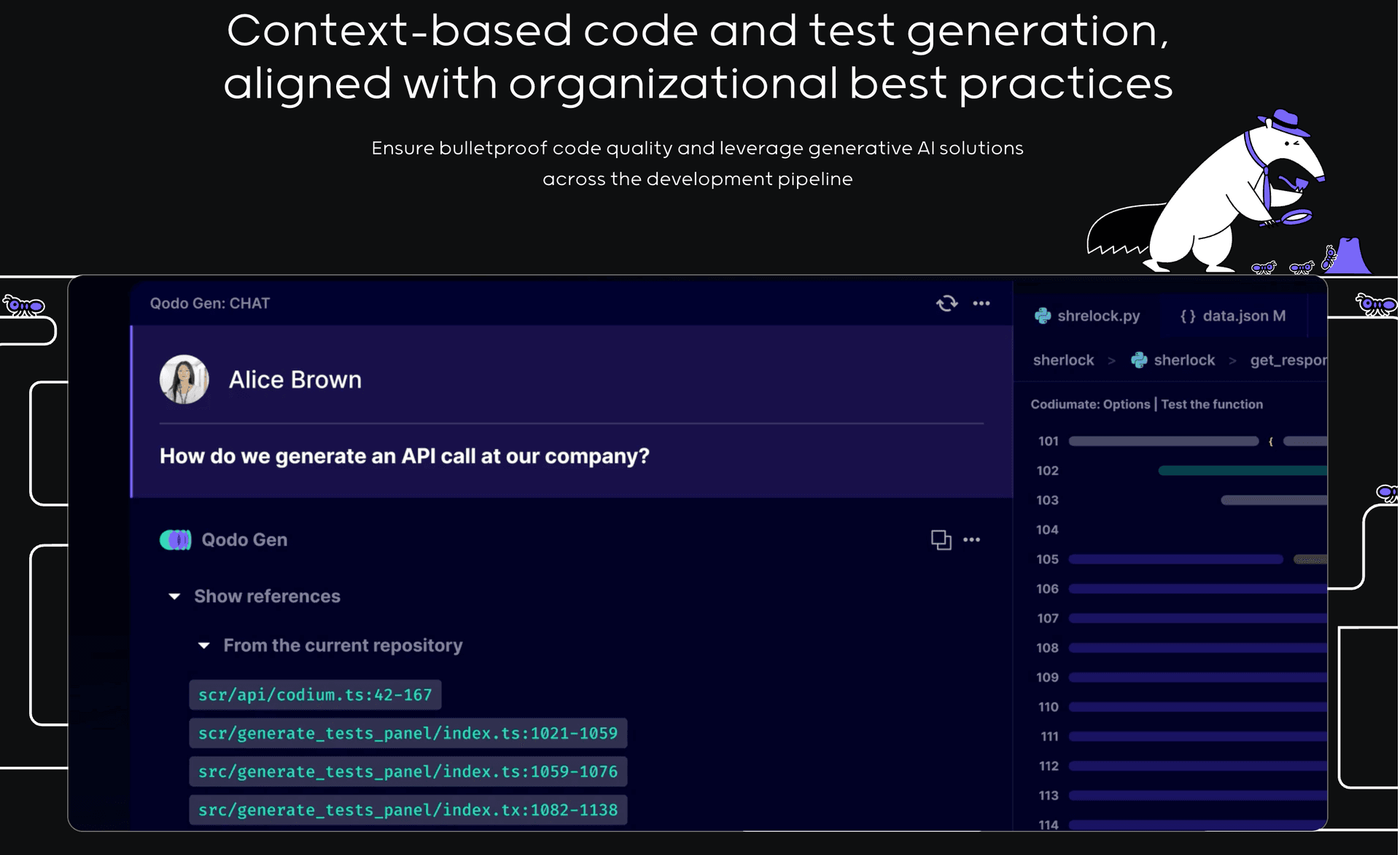Click the Python icon in the sherlock breadcrumb
This screenshot has height=855, width=1400.
tap(1139, 360)
